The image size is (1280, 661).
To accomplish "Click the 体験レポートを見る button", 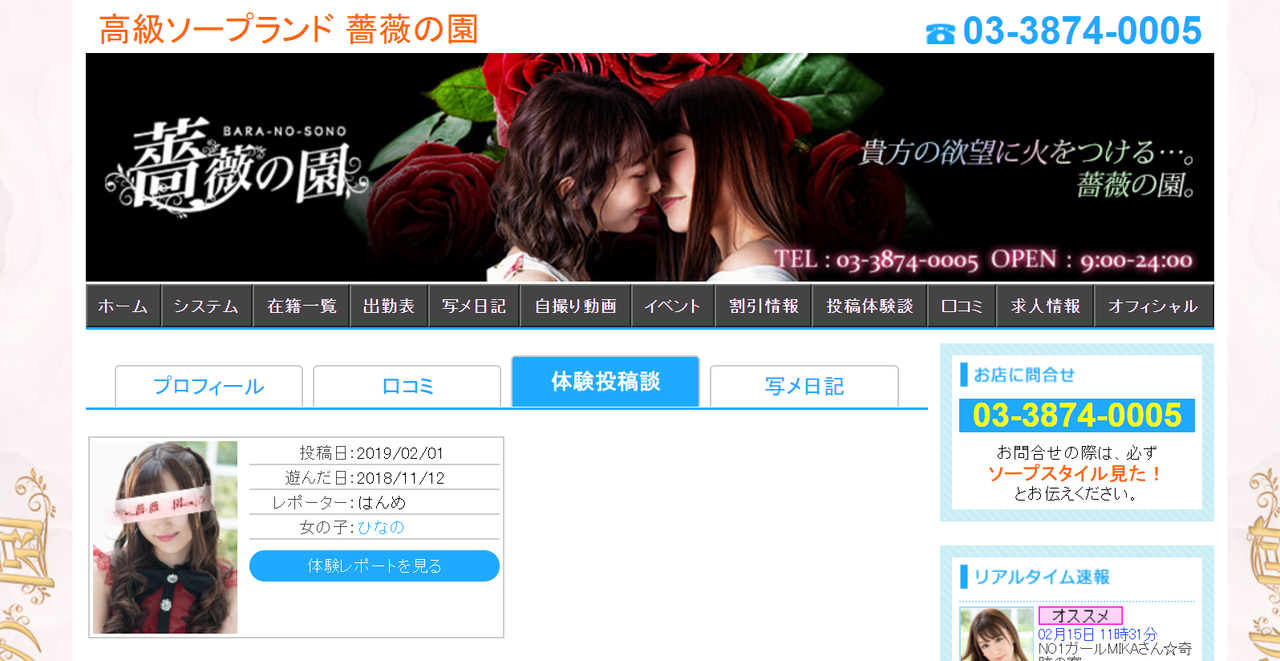I will click(x=374, y=566).
